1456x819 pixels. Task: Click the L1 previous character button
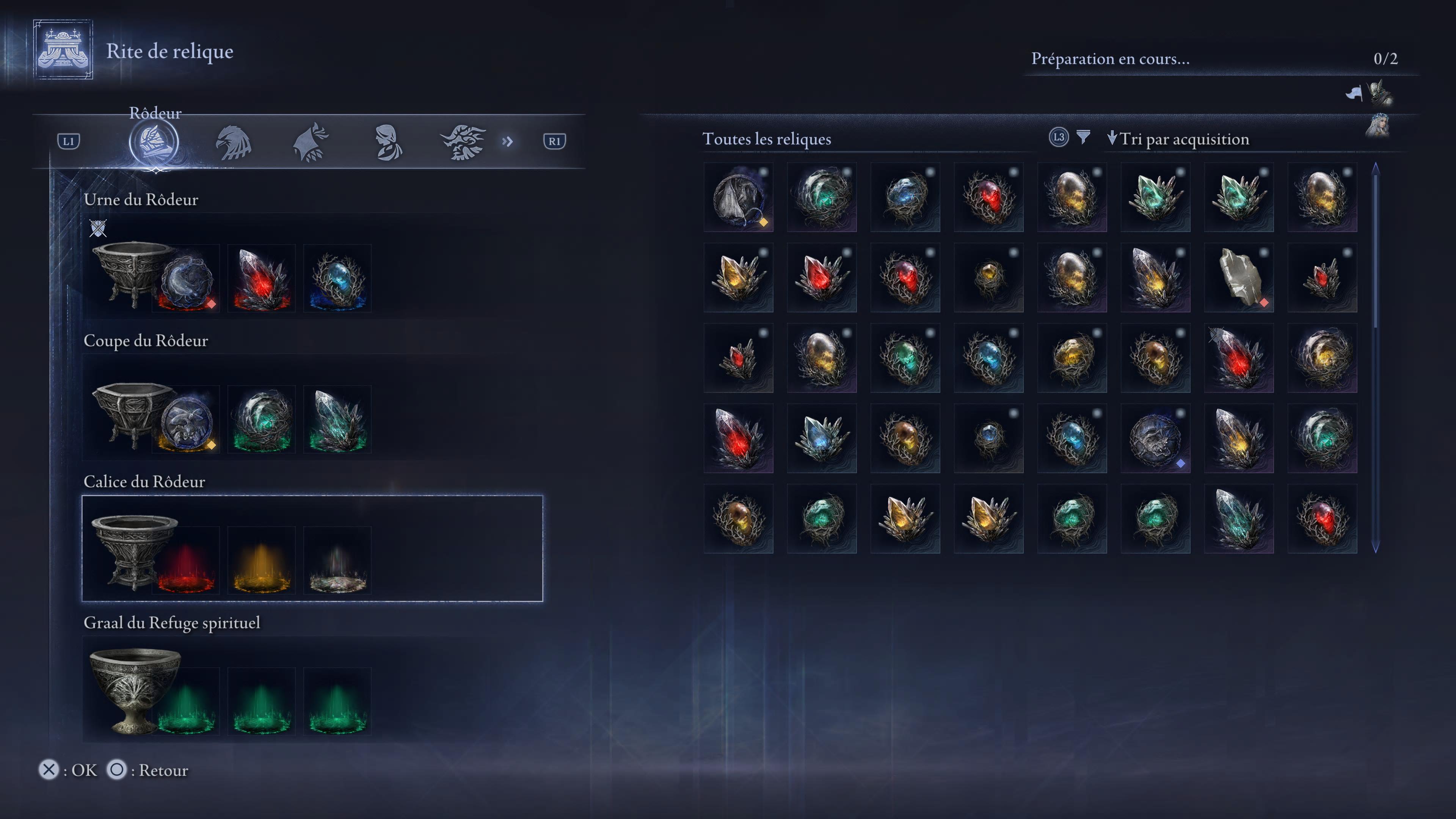[68, 141]
